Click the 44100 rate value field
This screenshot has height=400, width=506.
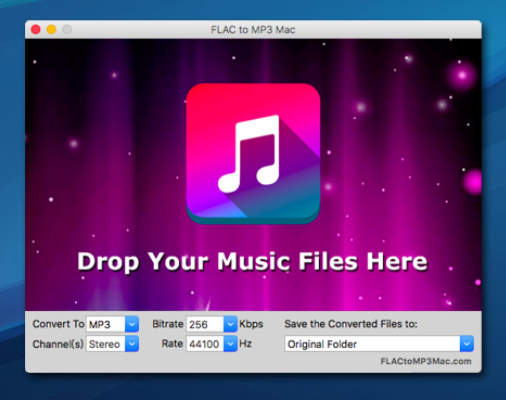click(x=205, y=344)
